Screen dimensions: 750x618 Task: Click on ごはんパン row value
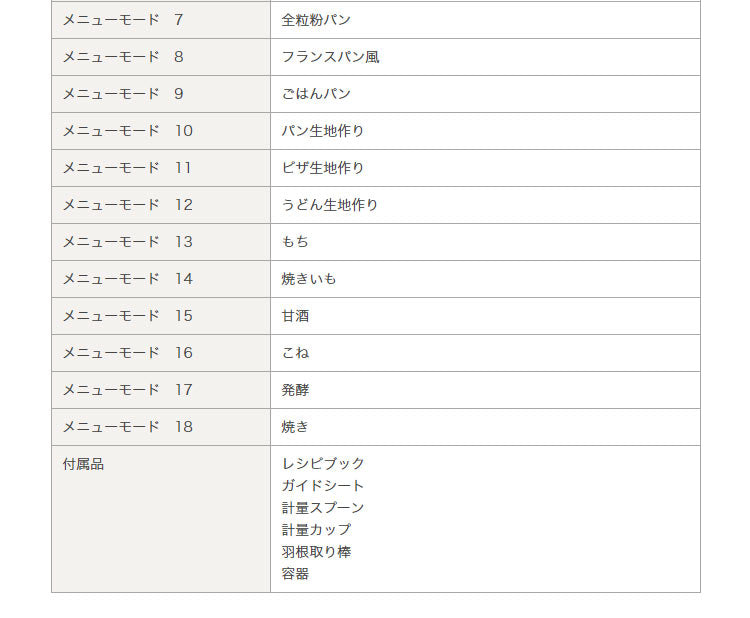(316, 94)
